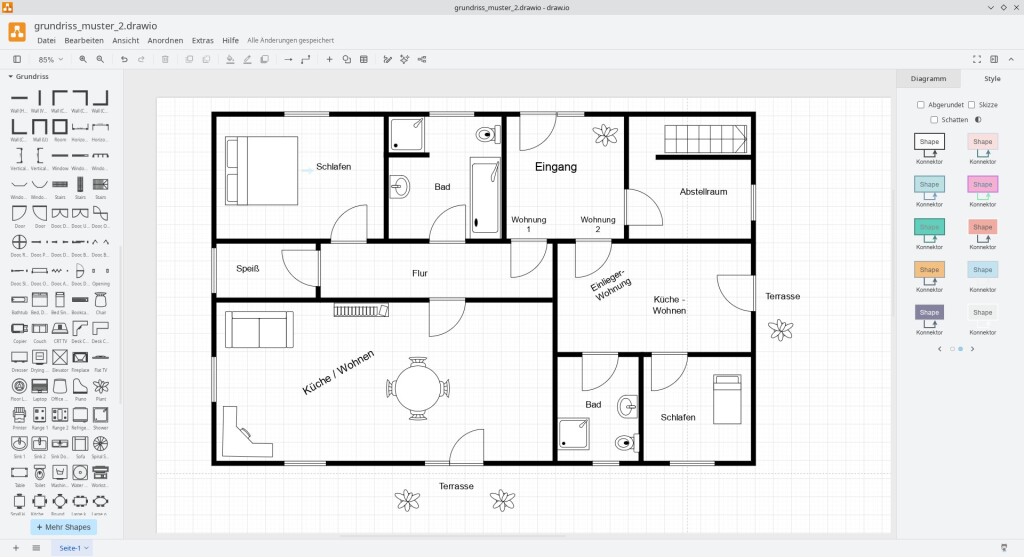Enable the Skizze checkbox
Screen dimensions: 1024x557
[972, 104]
